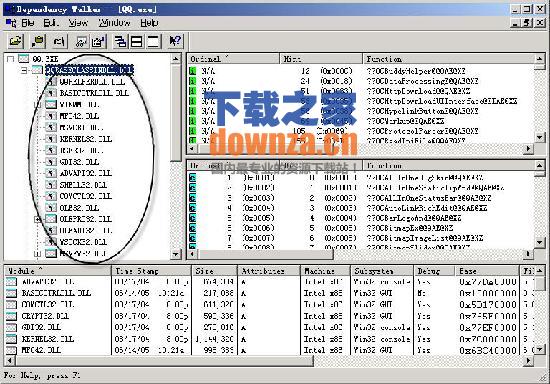Click the Open file toolbar icon
Screen dimensions: 550x384
[x=16, y=41]
